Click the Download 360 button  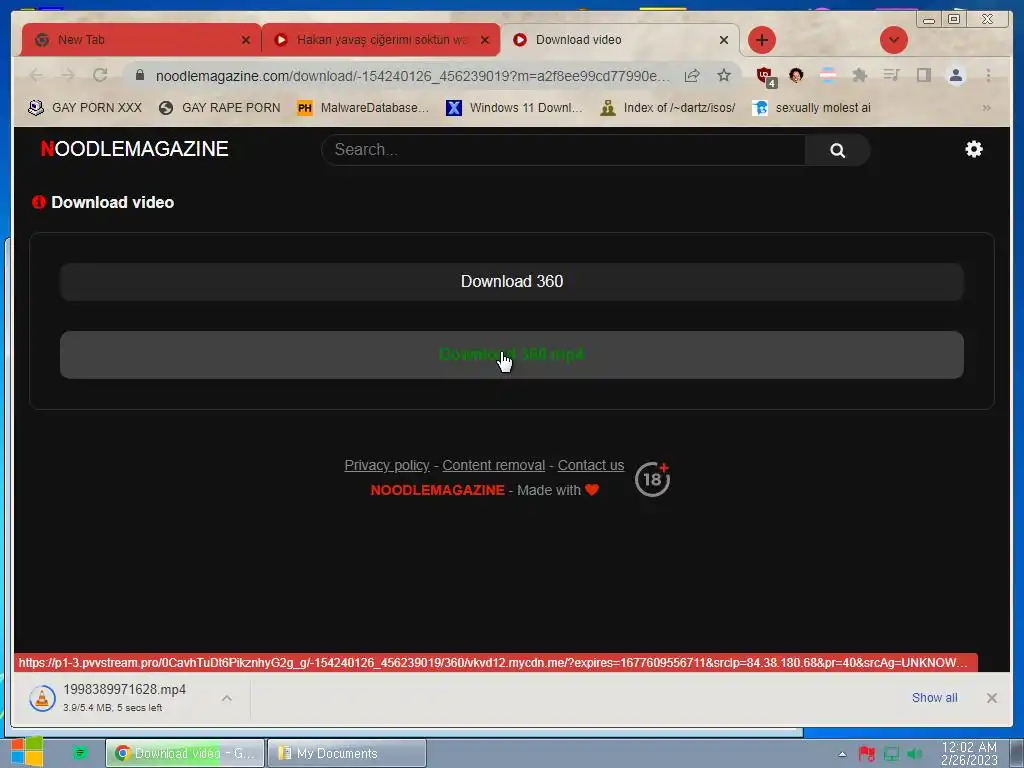point(512,281)
